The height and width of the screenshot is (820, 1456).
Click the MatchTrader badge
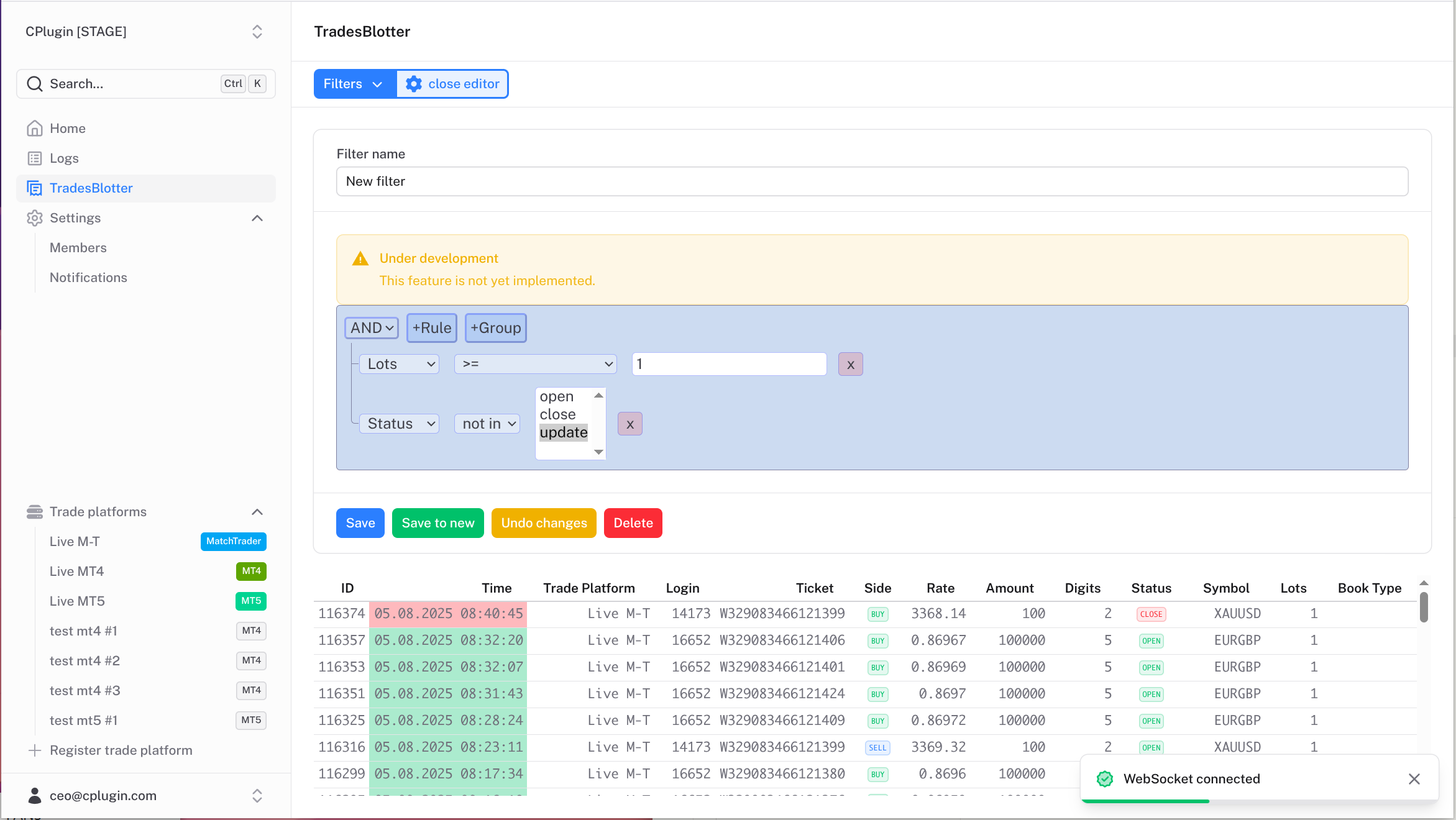(x=234, y=542)
